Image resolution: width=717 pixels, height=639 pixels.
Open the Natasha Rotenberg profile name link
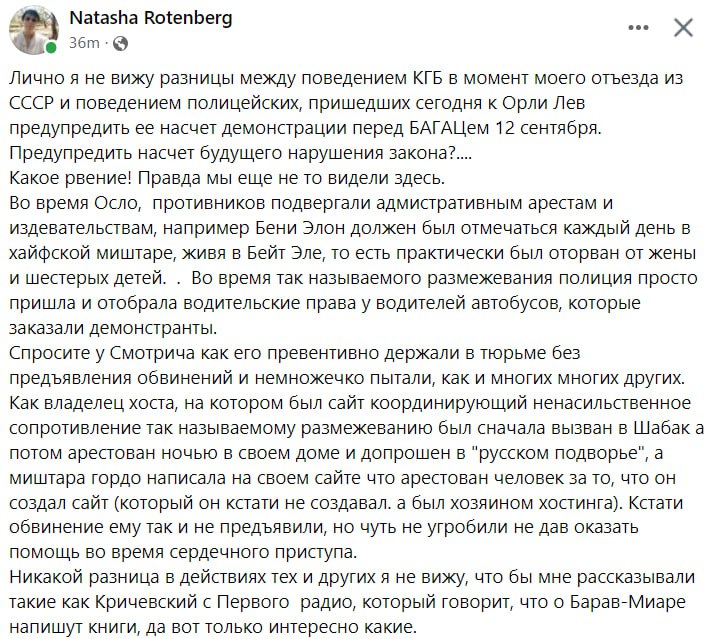pyautogui.click(x=151, y=18)
